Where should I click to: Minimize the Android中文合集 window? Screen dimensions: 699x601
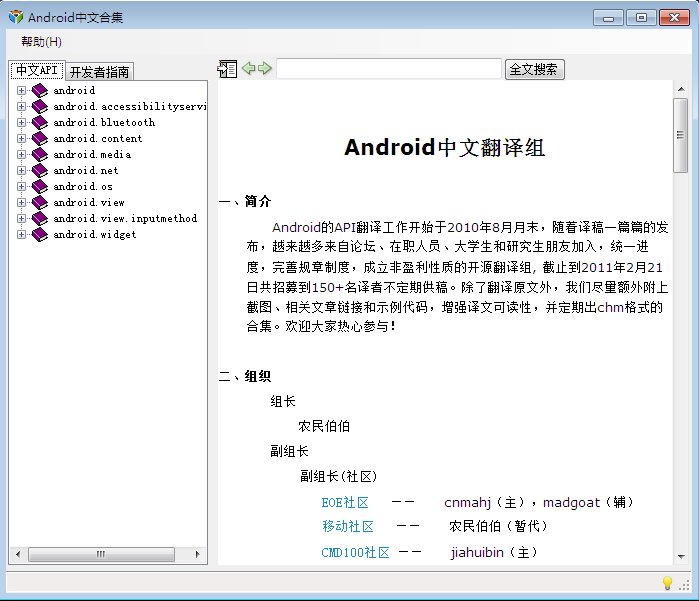coord(608,18)
